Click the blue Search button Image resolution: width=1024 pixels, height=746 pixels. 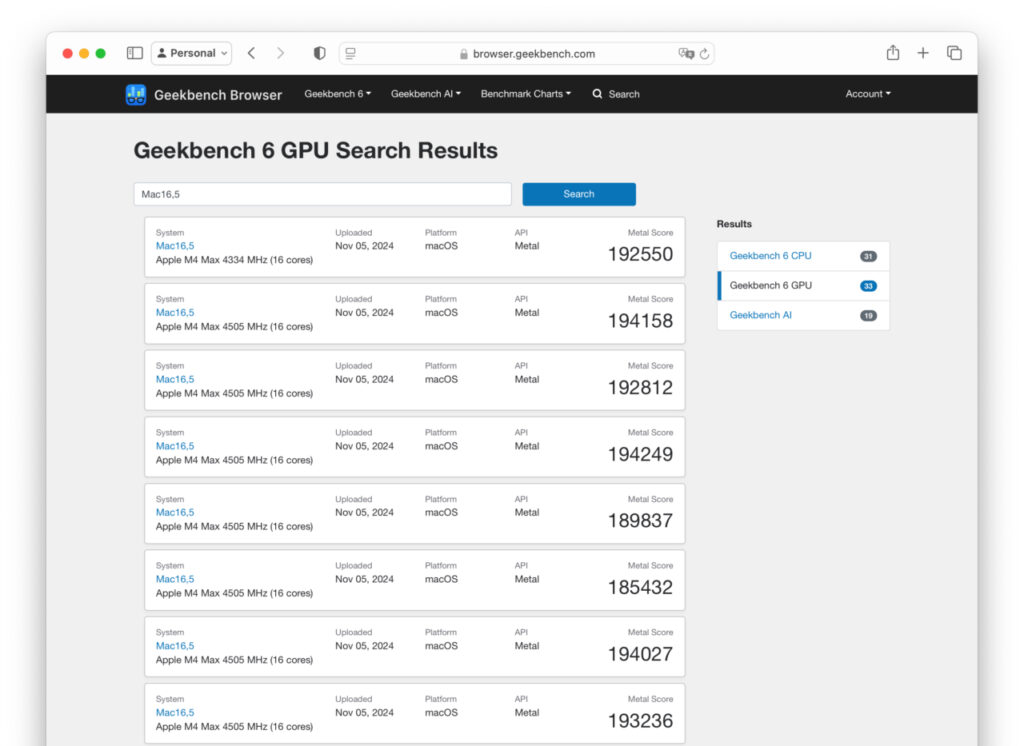click(x=579, y=194)
